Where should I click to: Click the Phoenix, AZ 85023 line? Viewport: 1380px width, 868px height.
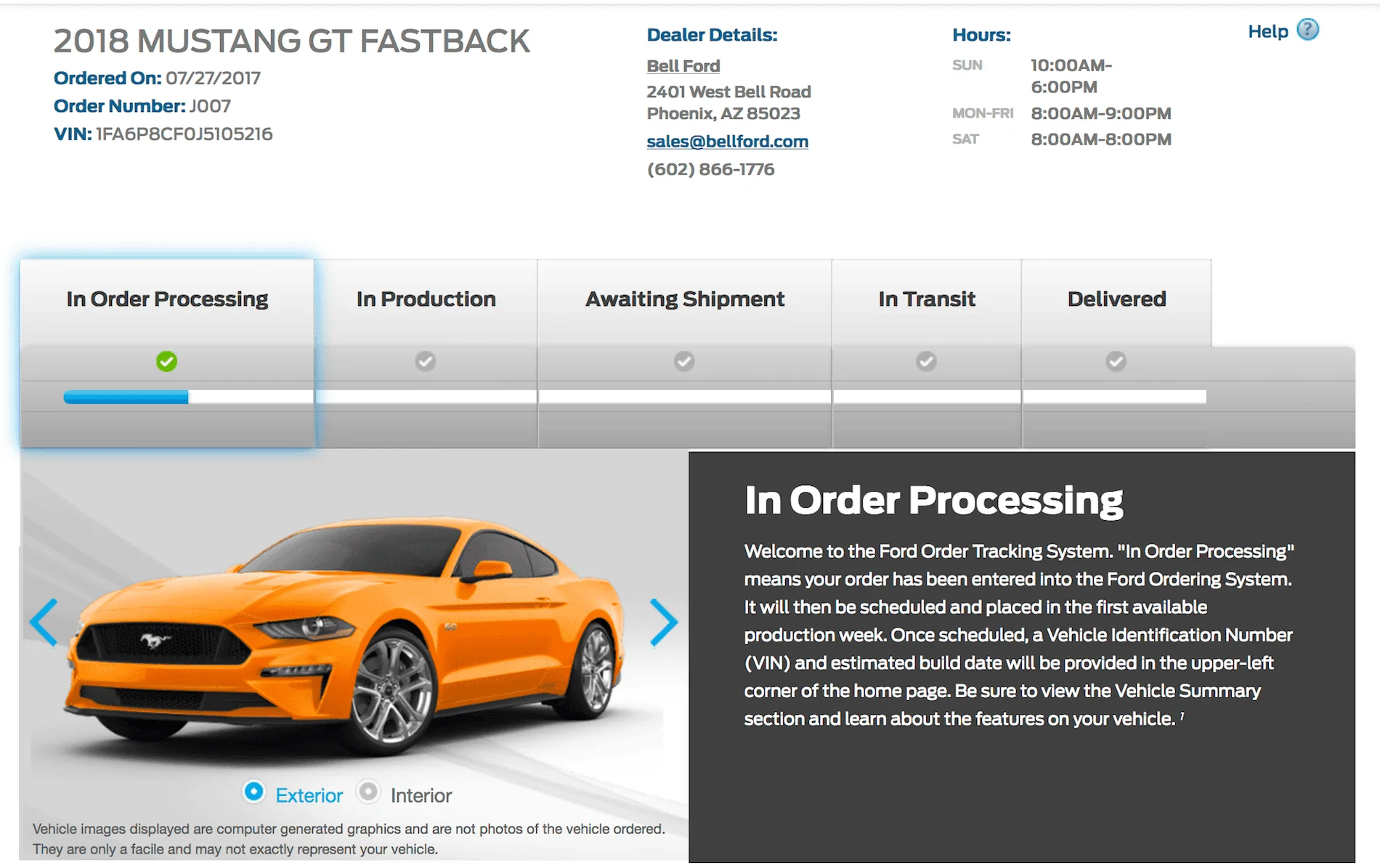click(x=723, y=113)
